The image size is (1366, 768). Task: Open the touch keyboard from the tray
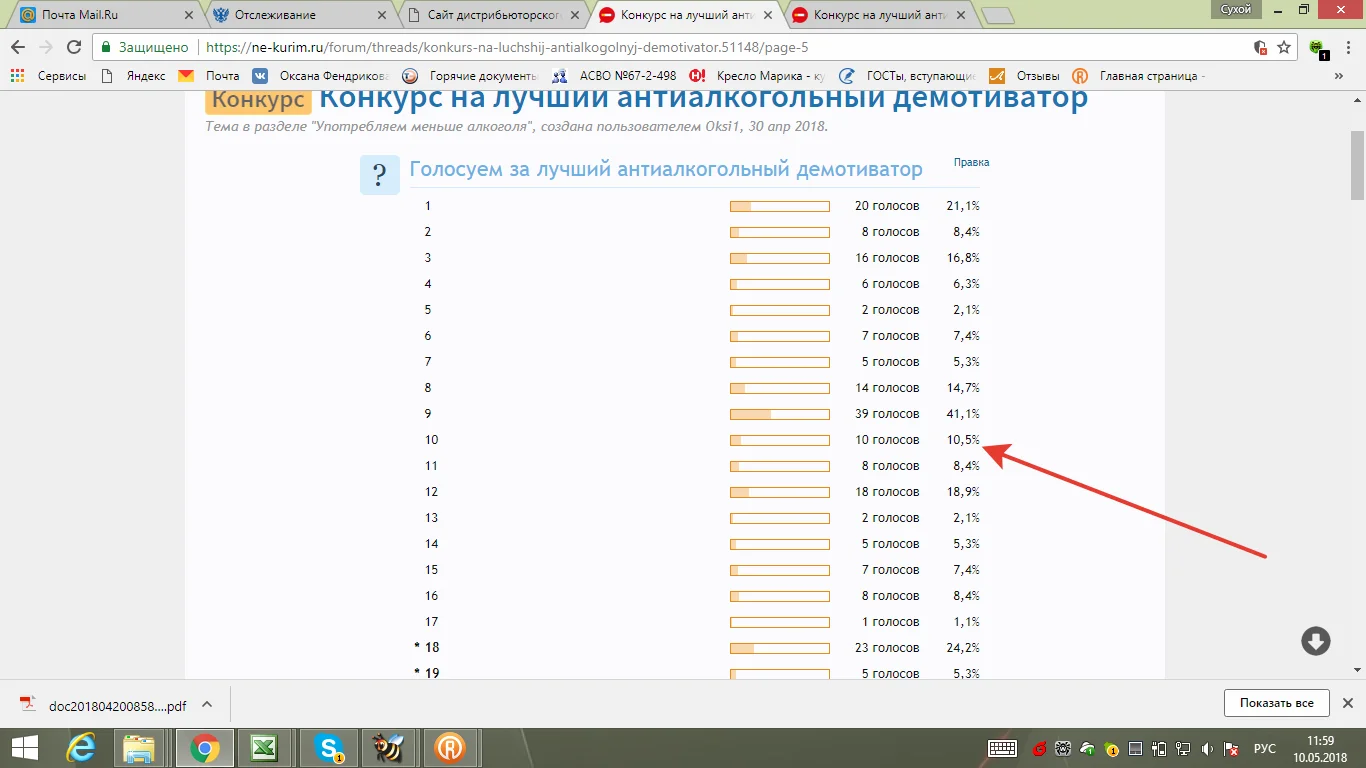tap(1002, 748)
